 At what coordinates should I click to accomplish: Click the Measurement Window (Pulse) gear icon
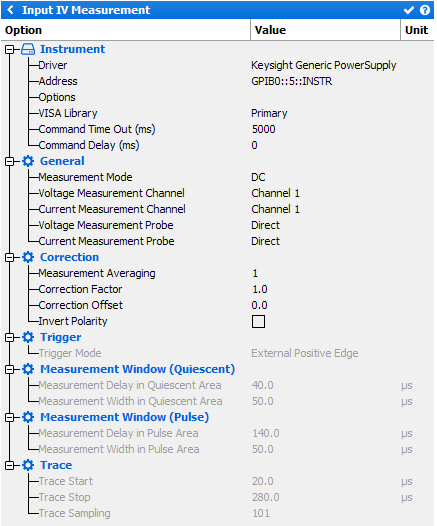click(28, 417)
